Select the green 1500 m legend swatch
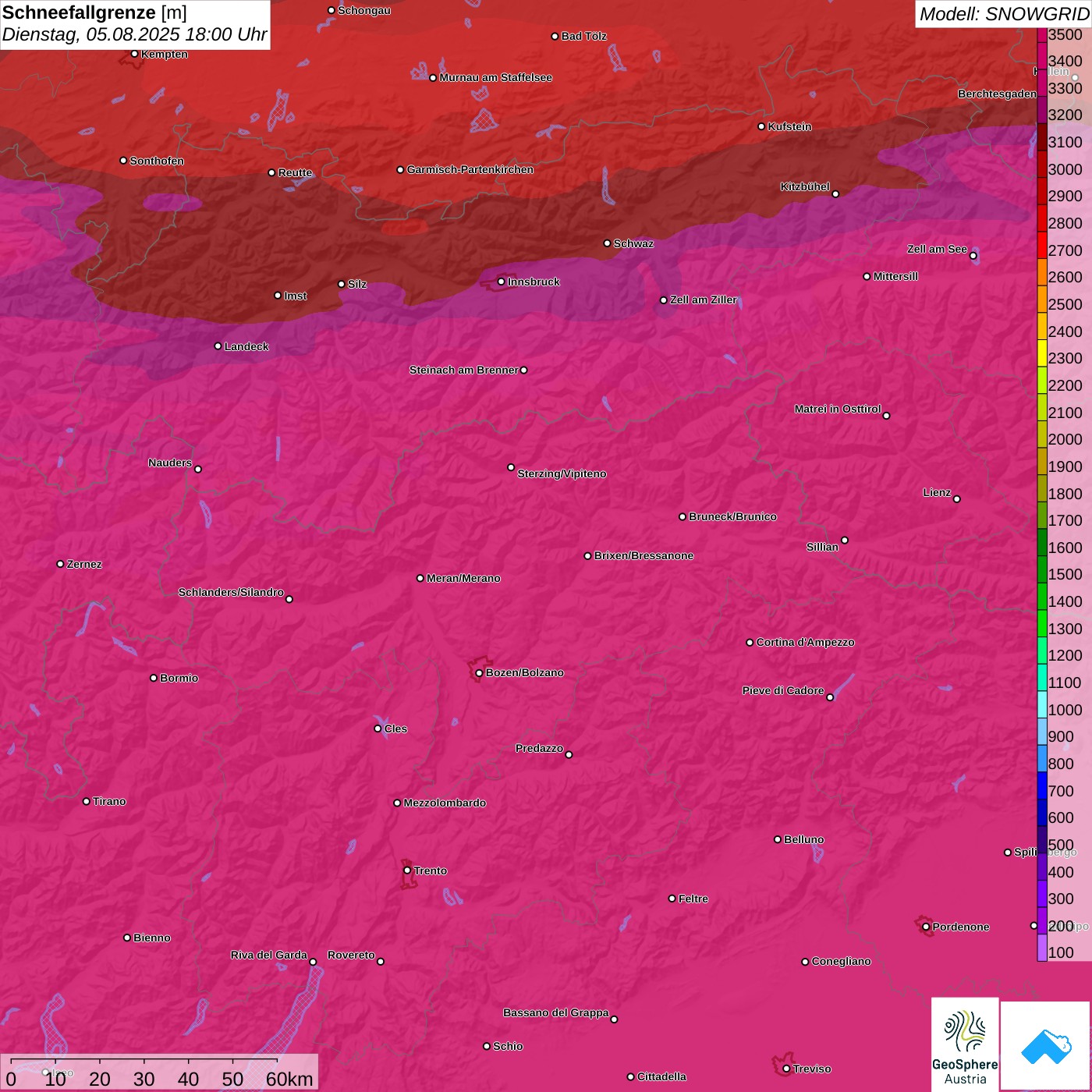 pos(1042,569)
